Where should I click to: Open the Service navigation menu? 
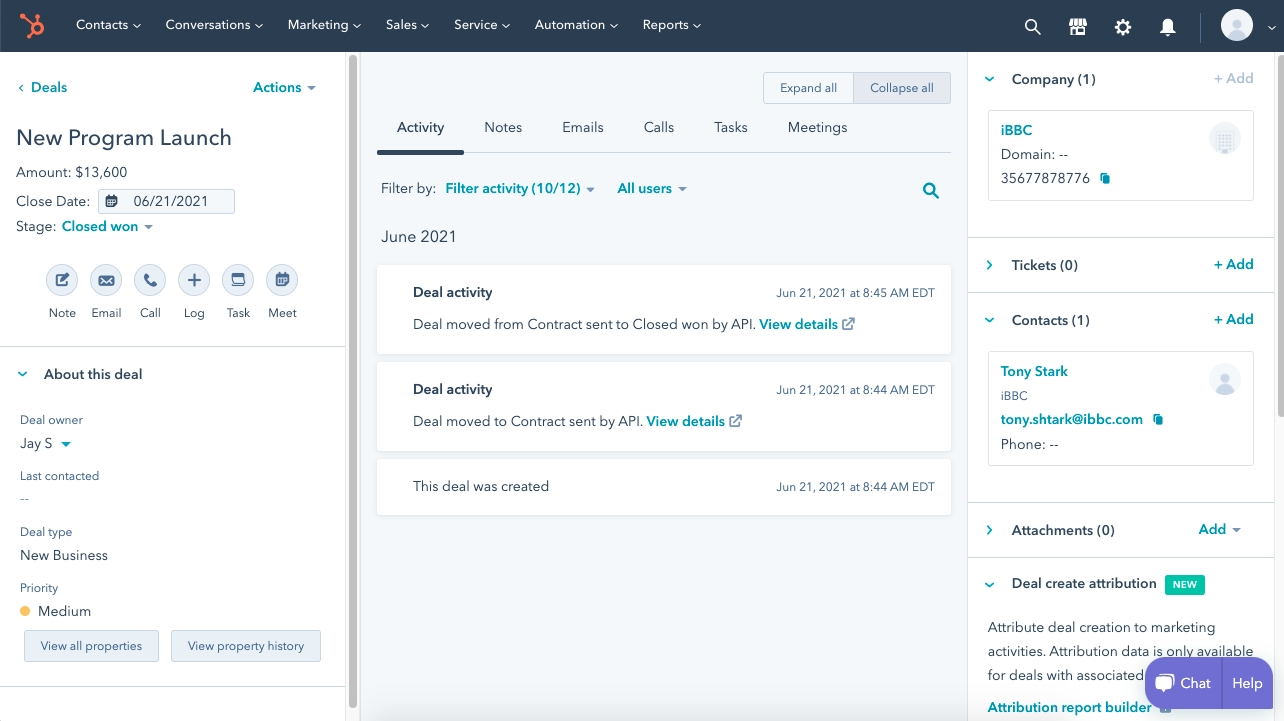pos(482,25)
